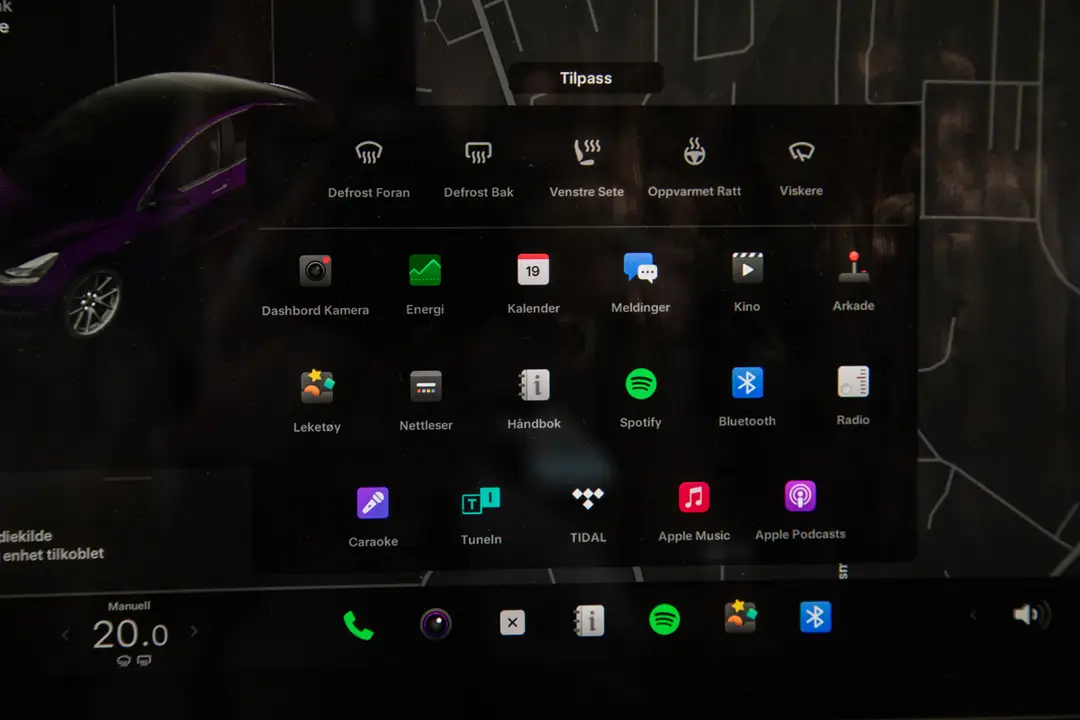Viewport: 1080px width, 720px height.
Task: Lower temperature with left arrow
Action: tap(65, 635)
